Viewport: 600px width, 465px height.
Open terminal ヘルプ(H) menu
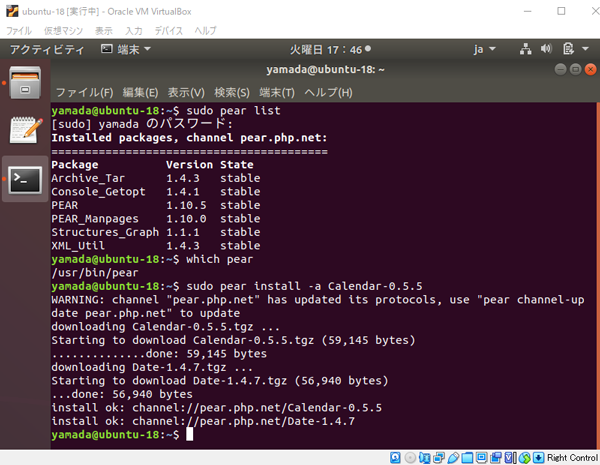(x=328, y=93)
